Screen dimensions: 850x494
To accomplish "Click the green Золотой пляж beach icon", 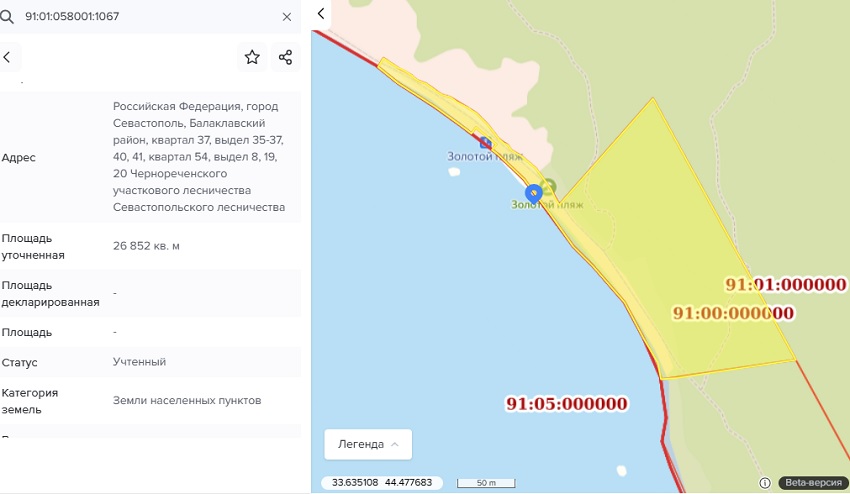I will coord(549,187).
